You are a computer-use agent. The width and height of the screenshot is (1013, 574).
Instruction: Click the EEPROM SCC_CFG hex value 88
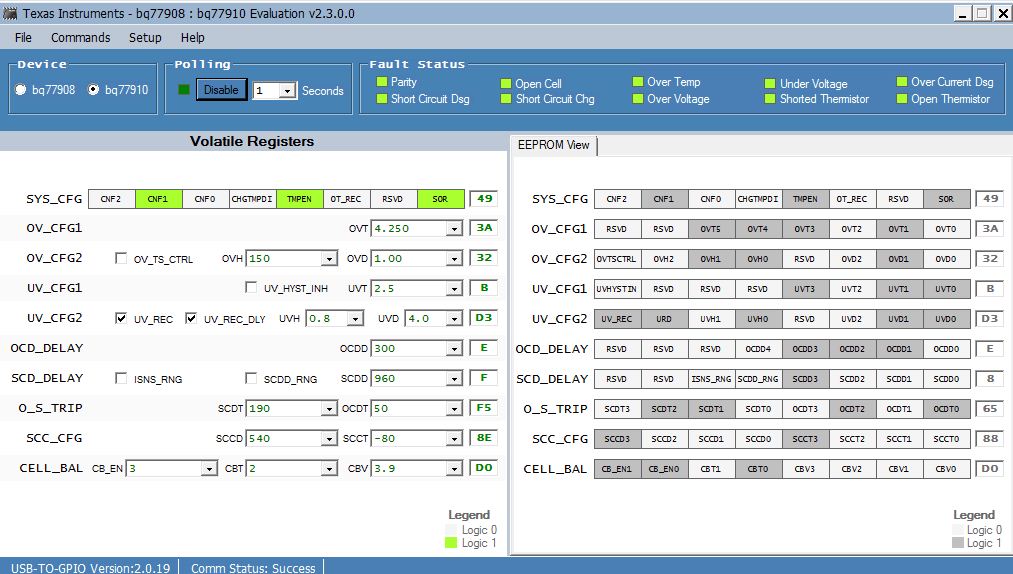[990, 438]
